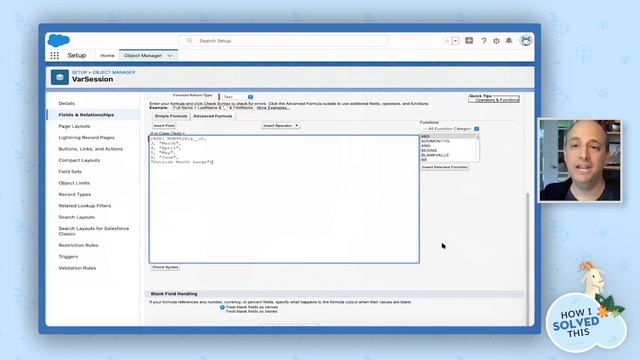Open Details in the sidebar

67,104
